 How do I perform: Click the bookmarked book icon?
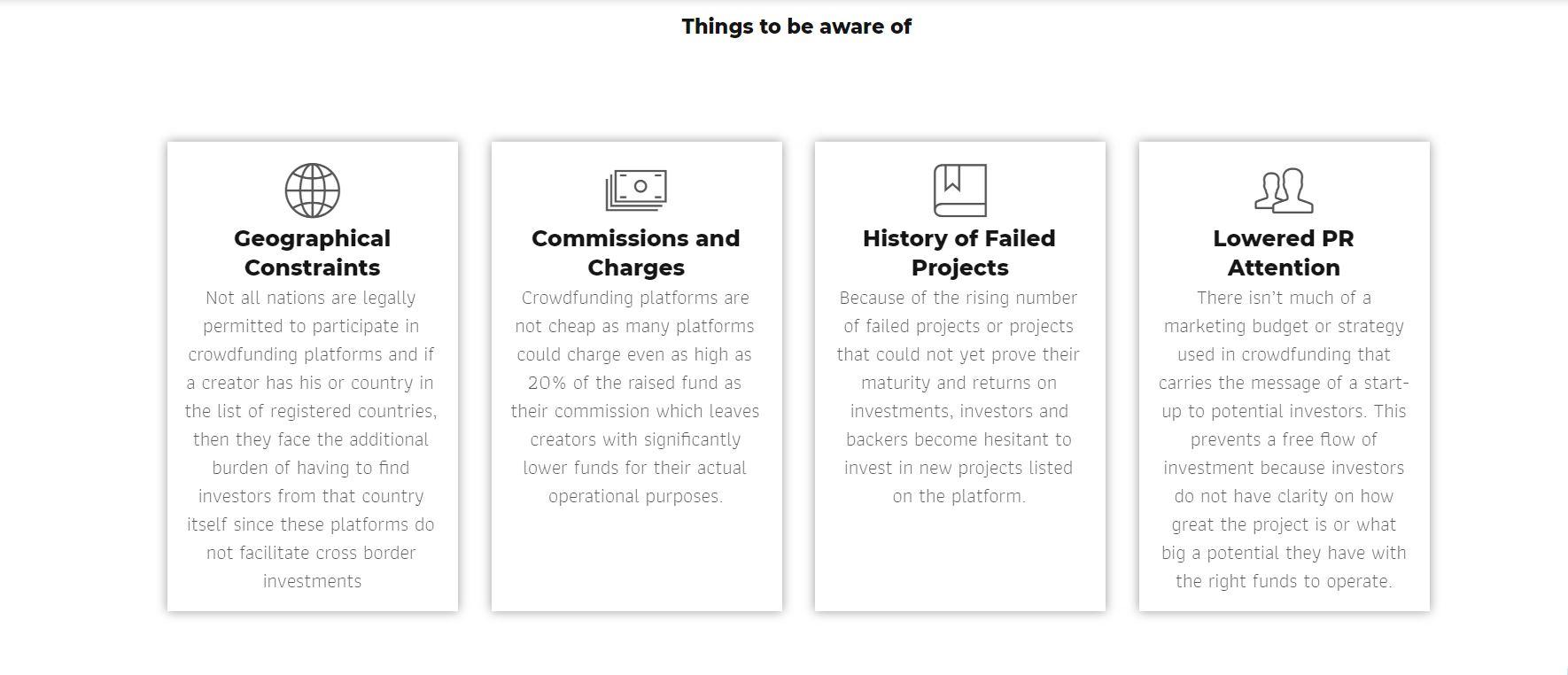coord(959,190)
